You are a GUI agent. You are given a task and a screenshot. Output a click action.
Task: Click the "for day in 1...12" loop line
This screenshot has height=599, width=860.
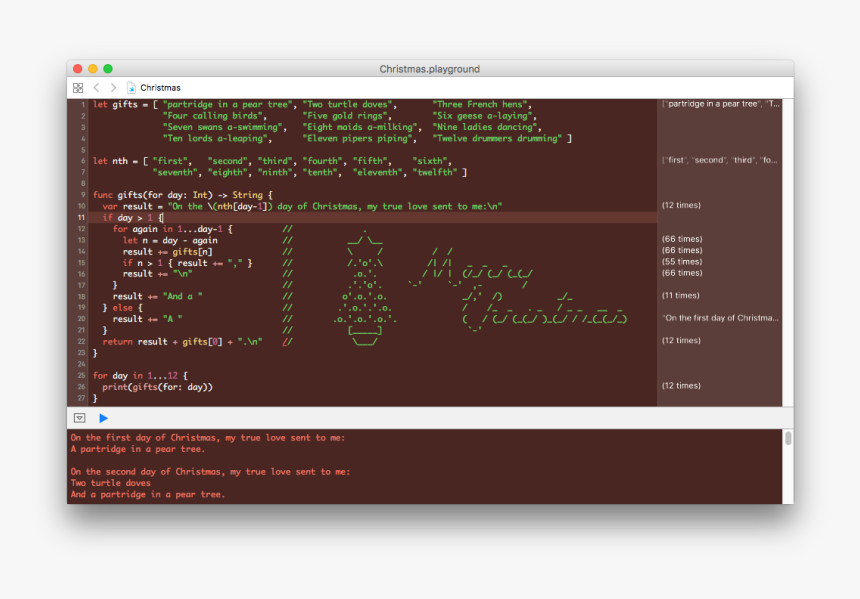point(140,376)
